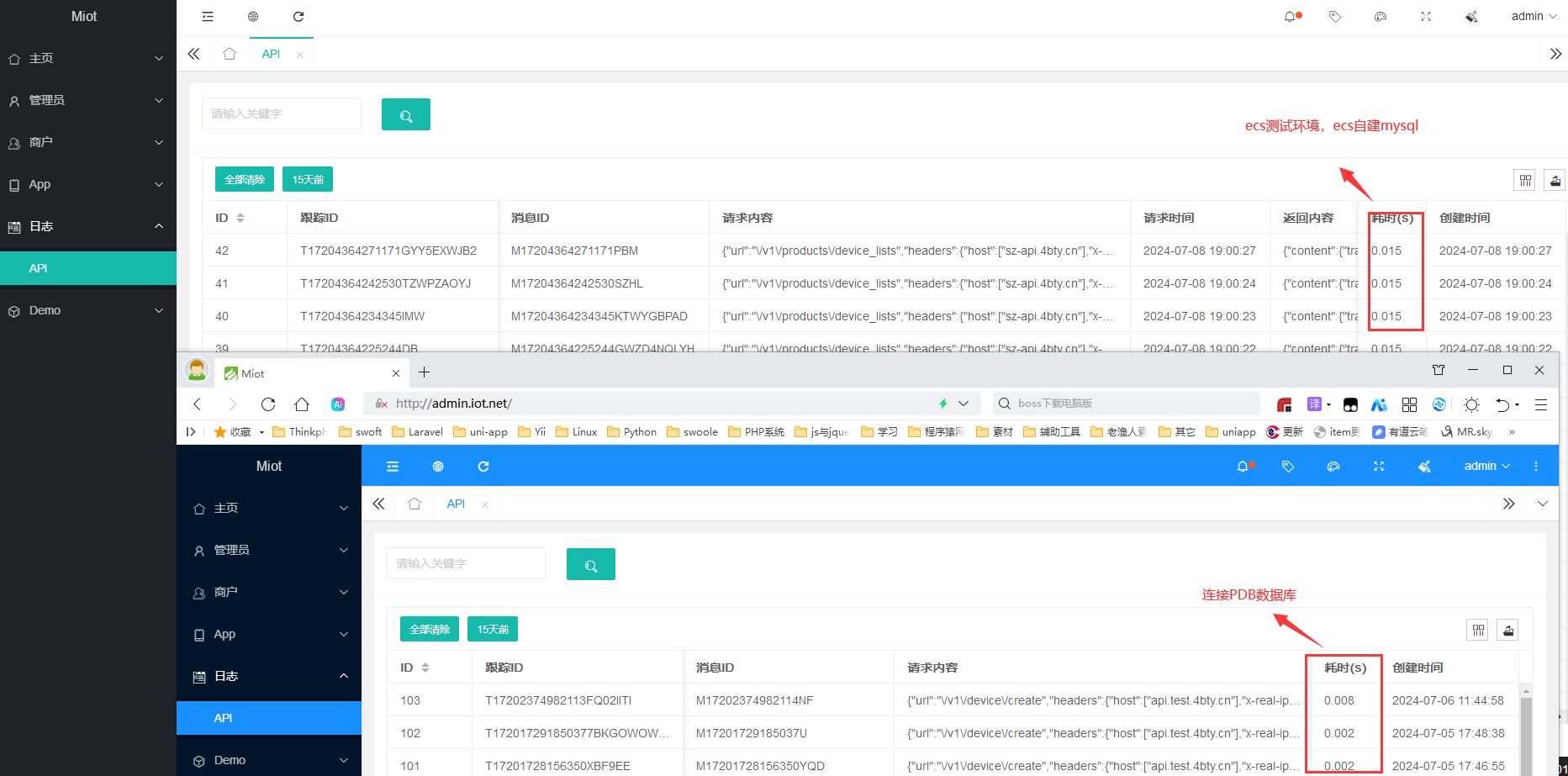
Task: Select API item in background sidebar
Action: [88, 268]
